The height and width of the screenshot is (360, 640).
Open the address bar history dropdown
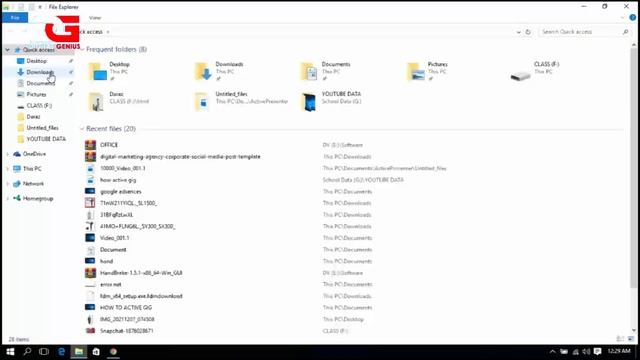pyautogui.click(x=518, y=32)
